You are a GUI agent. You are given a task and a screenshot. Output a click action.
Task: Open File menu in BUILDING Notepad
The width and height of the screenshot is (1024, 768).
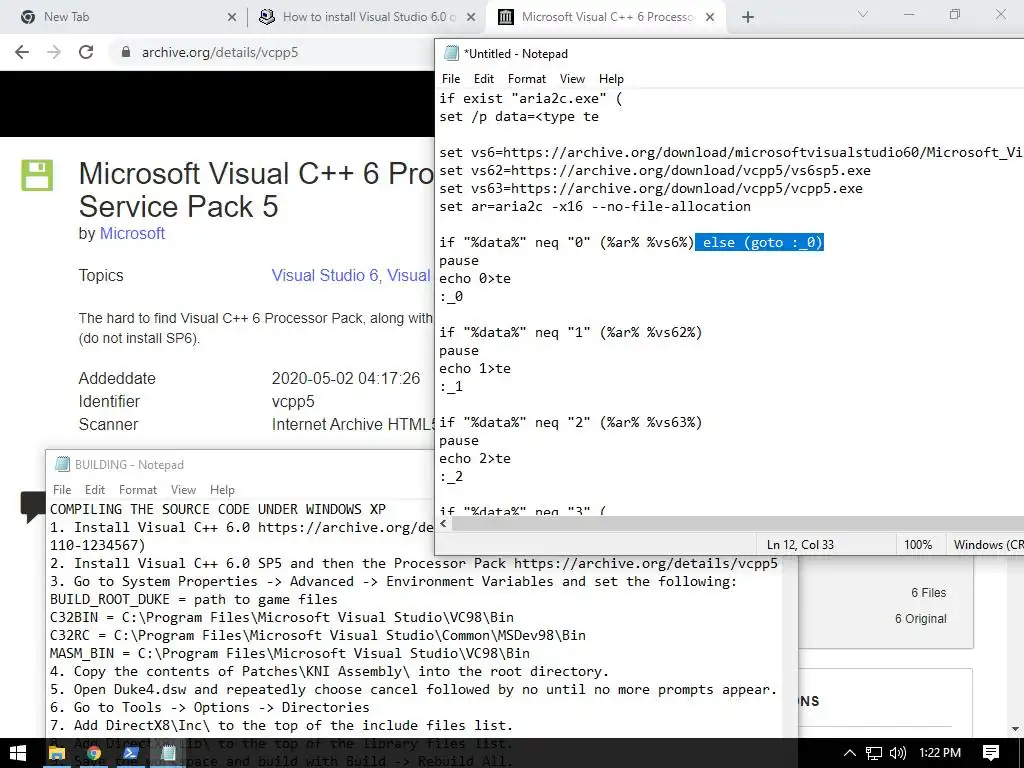pyautogui.click(x=62, y=490)
